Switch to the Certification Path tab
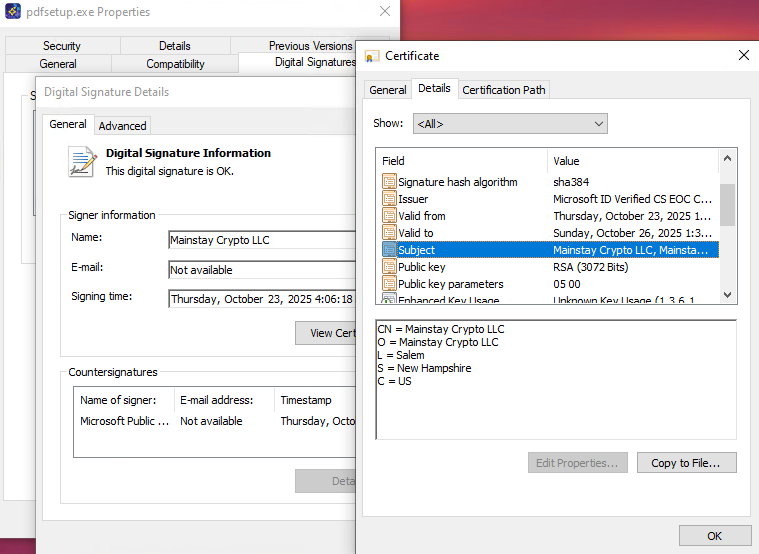Screen dimensions: 759x554 coord(504,90)
